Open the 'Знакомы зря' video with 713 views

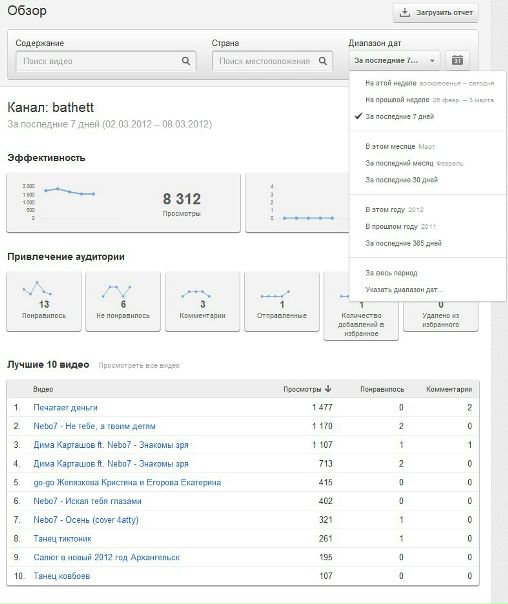point(111,463)
